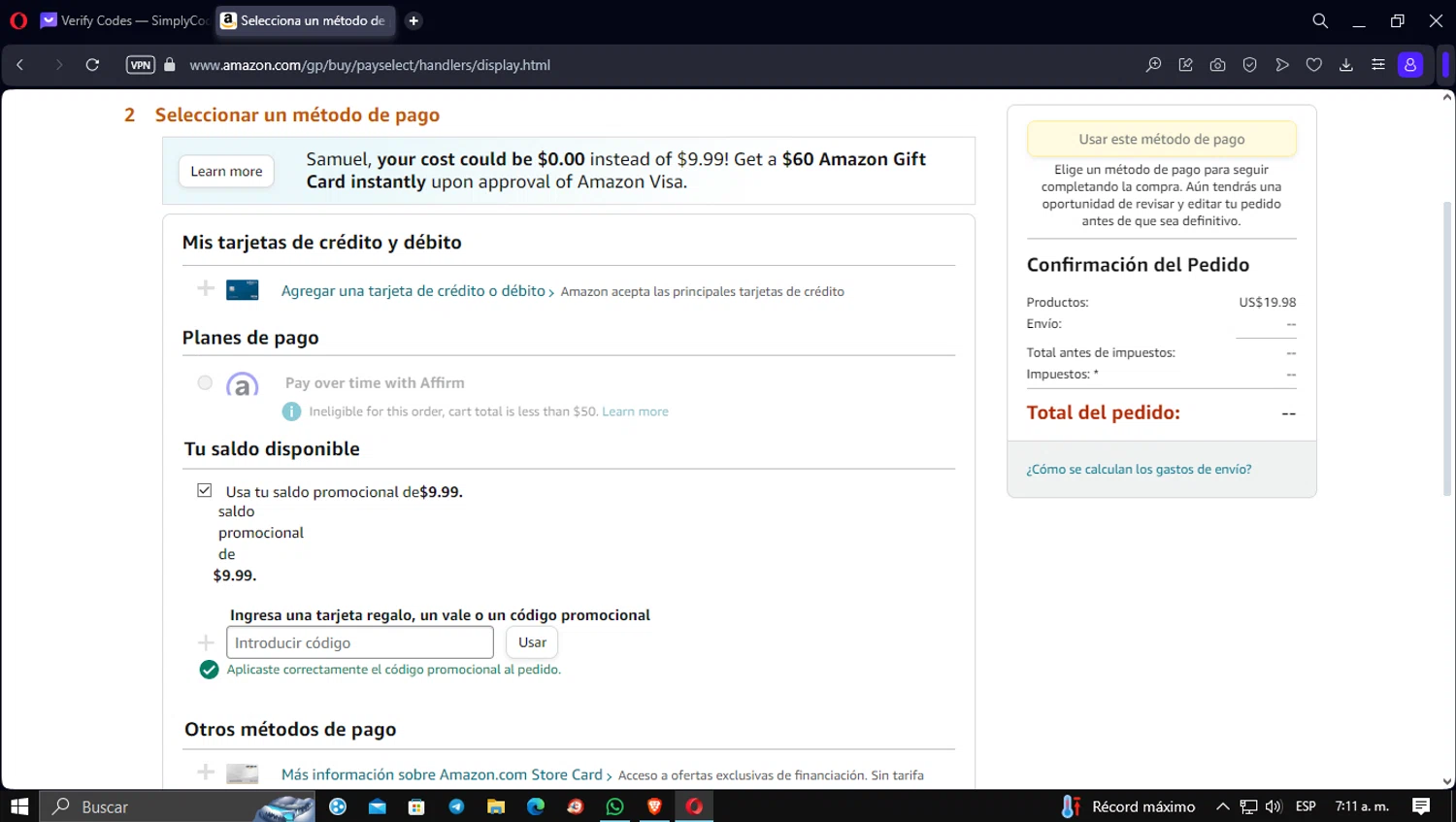Click Learn more button for Amazon Visa
The width and height of the screenshot is (1456, 822).
(x=226, y=171)
